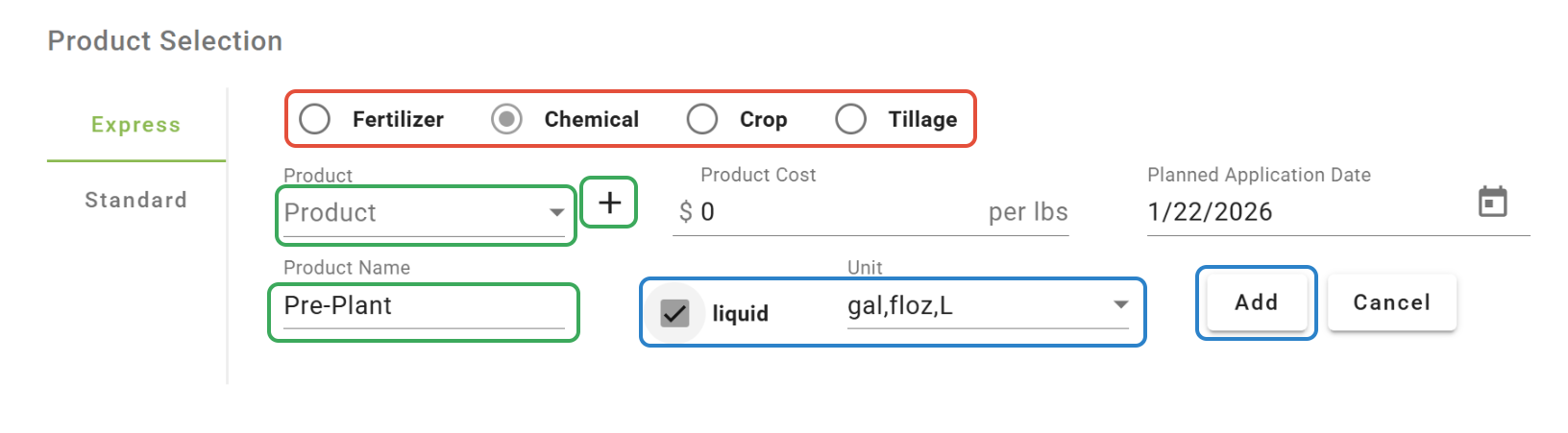Viewport: 1568px width, 433px height.
Task: Click the Tillage label text
Action: coord(922,119)
